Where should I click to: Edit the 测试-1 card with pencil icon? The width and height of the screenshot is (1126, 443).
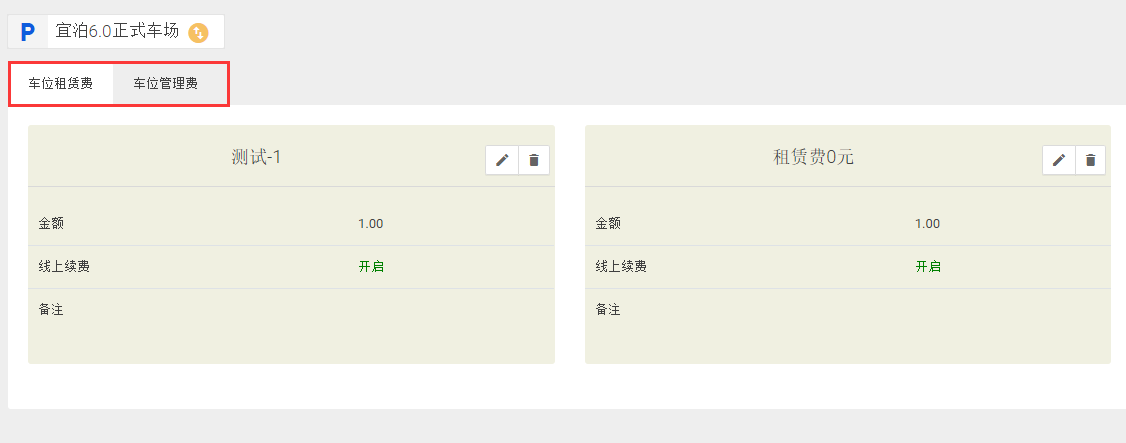[502, 160]
